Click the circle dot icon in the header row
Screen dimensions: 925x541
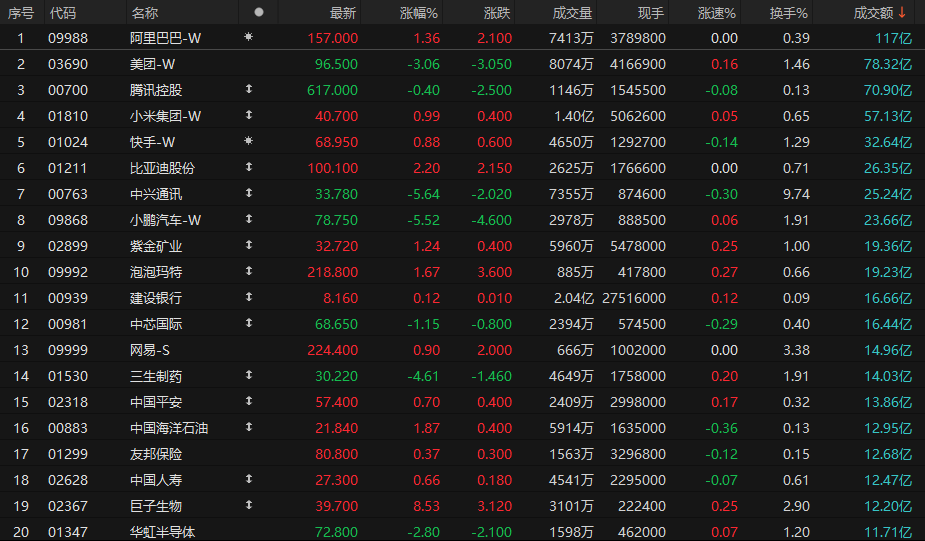click(258, 12)
